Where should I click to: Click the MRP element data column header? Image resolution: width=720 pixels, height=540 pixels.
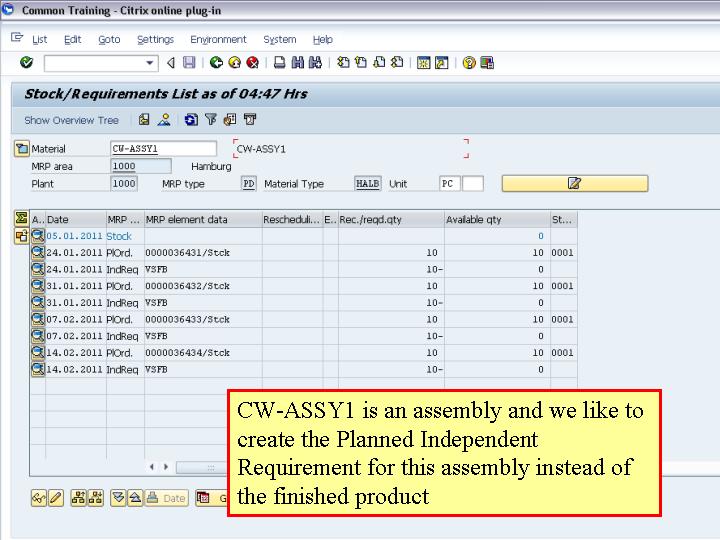(203, 219)
